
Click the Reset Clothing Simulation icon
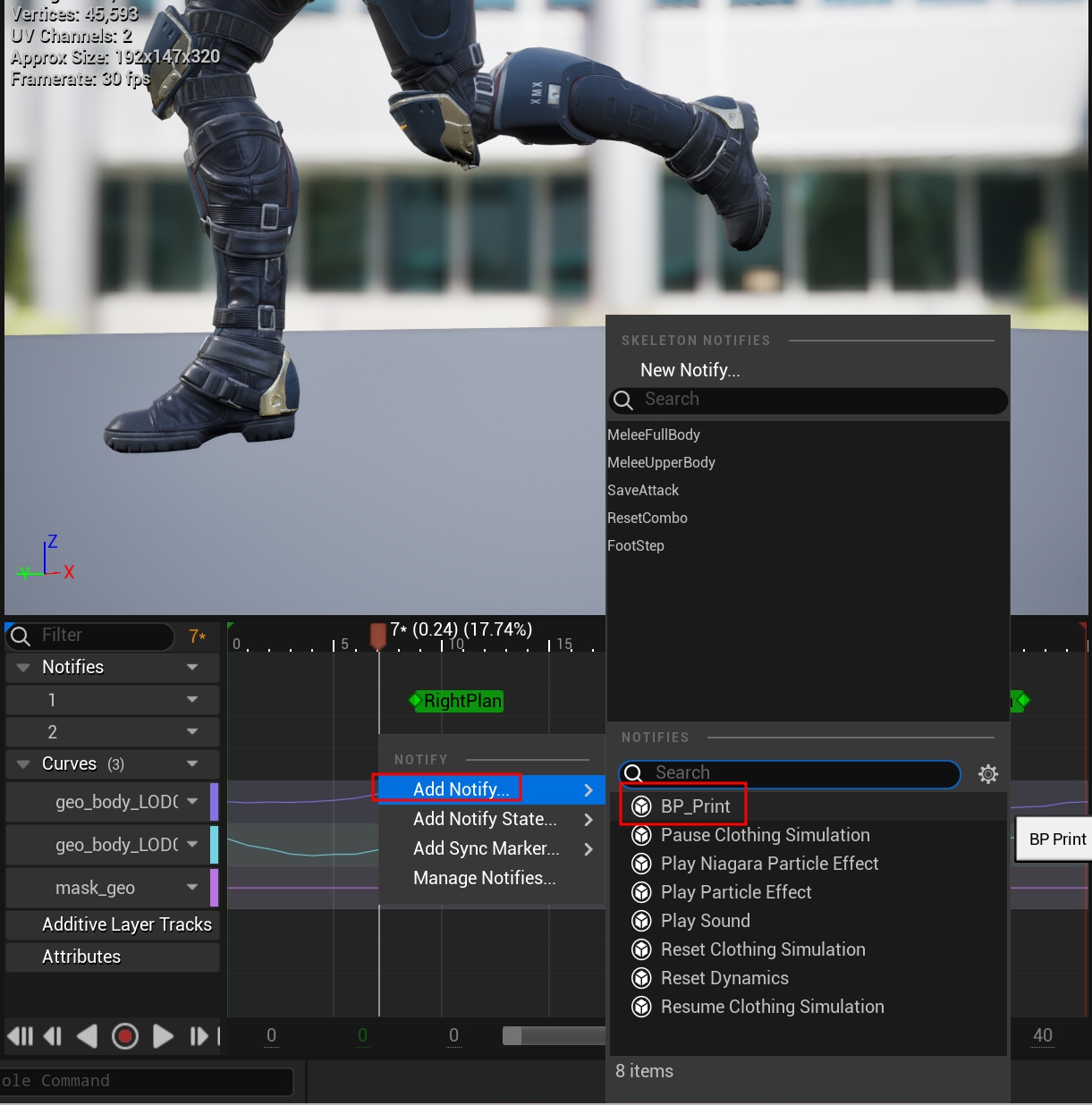click(x=641, y=949)
